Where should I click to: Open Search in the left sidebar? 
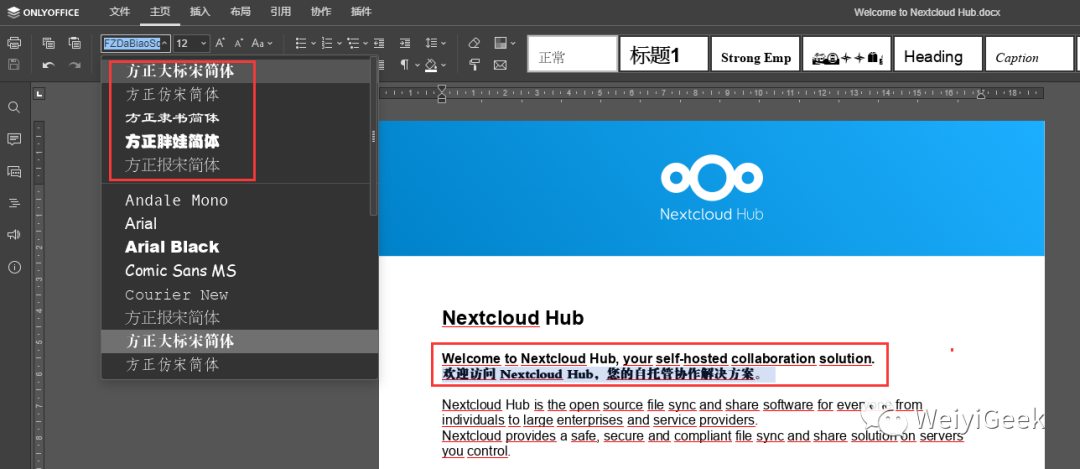point(14,107)
